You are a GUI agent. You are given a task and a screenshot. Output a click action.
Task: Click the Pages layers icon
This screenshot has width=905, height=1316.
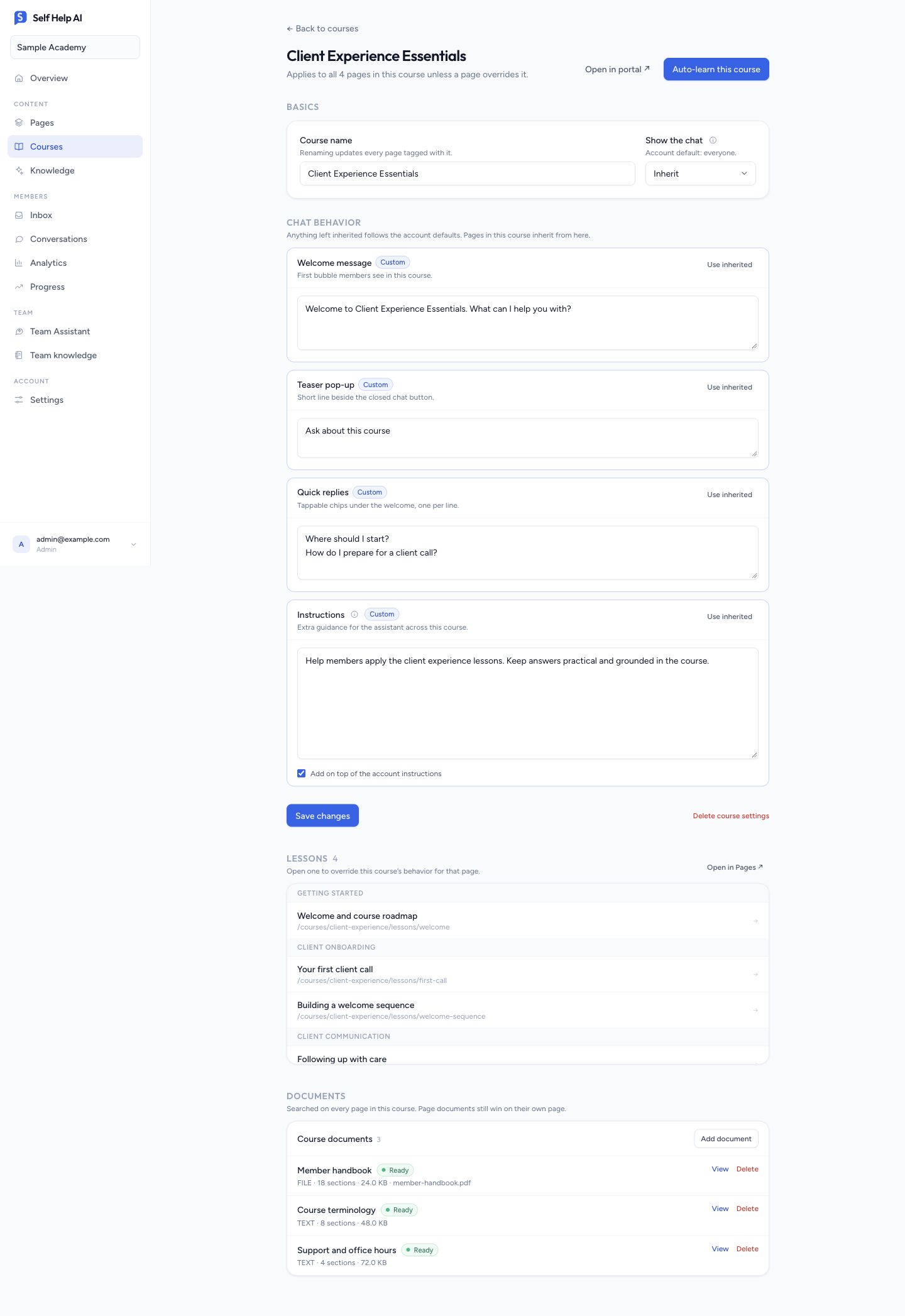pyautogui.click(x=19, y=123)
